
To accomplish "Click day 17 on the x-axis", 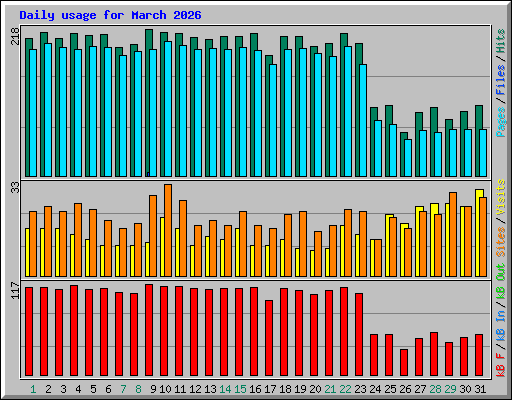I will (x=270, y=389).
